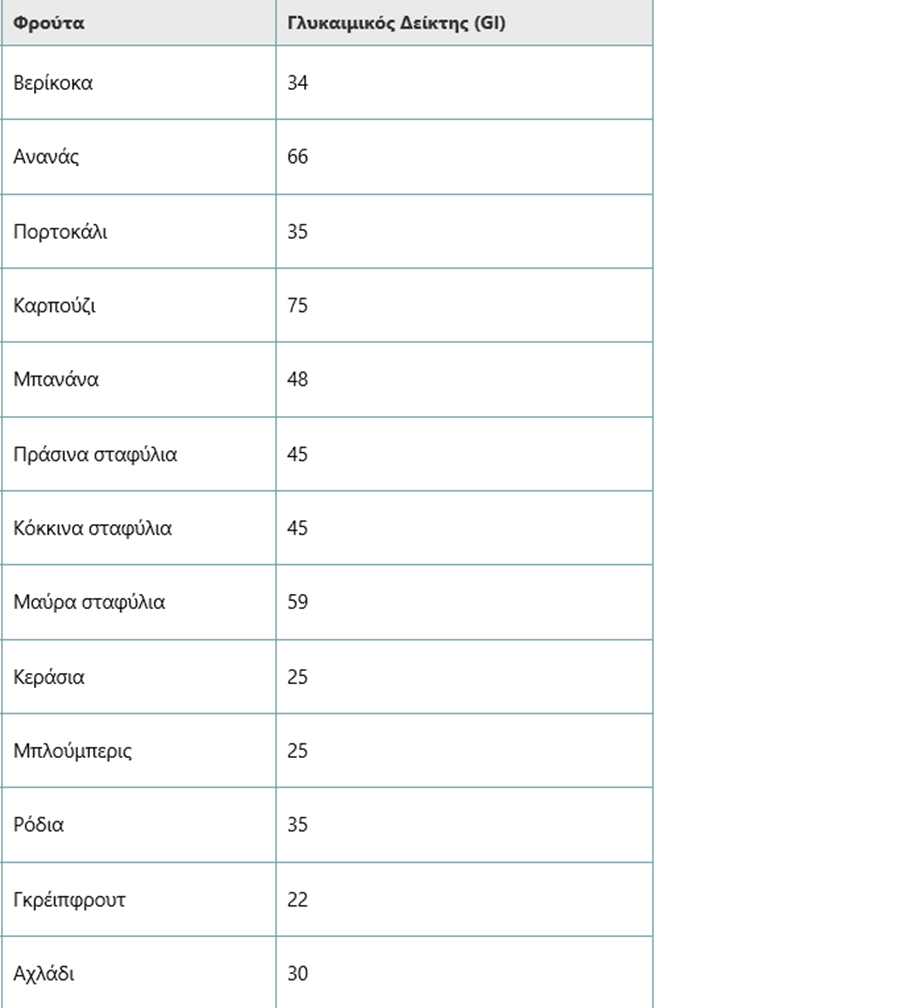The height and width of the screenshot is (1008, 900).
Task: Select the Ανανάς fruit cell
Action: (x=138, y=157)
